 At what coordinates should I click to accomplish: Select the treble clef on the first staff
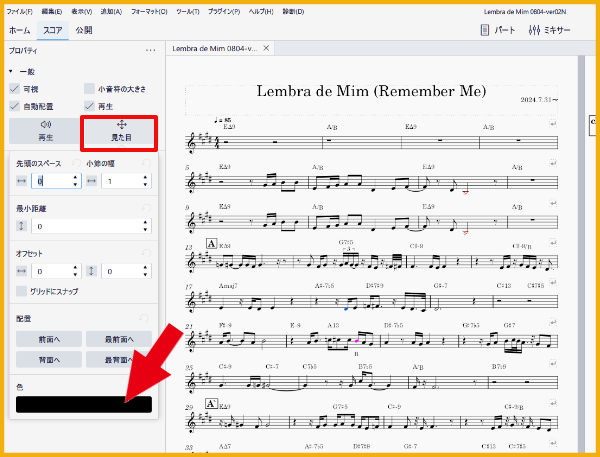[191, 143]
